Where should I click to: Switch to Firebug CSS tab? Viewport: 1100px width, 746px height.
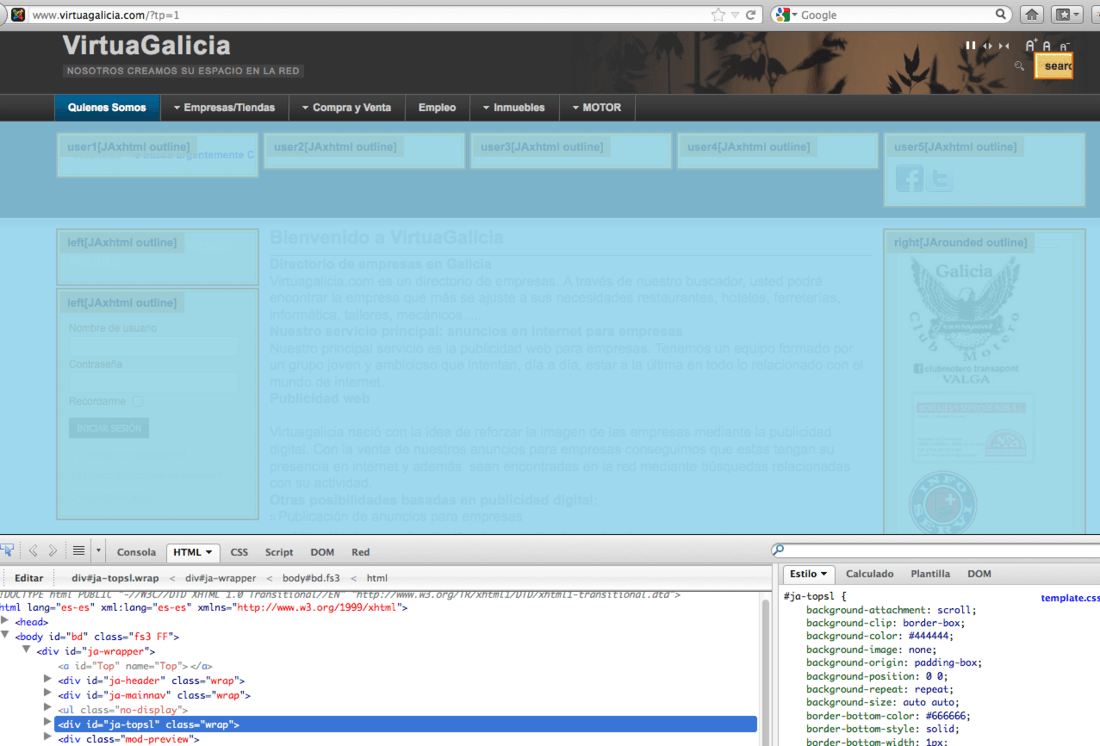239,552
